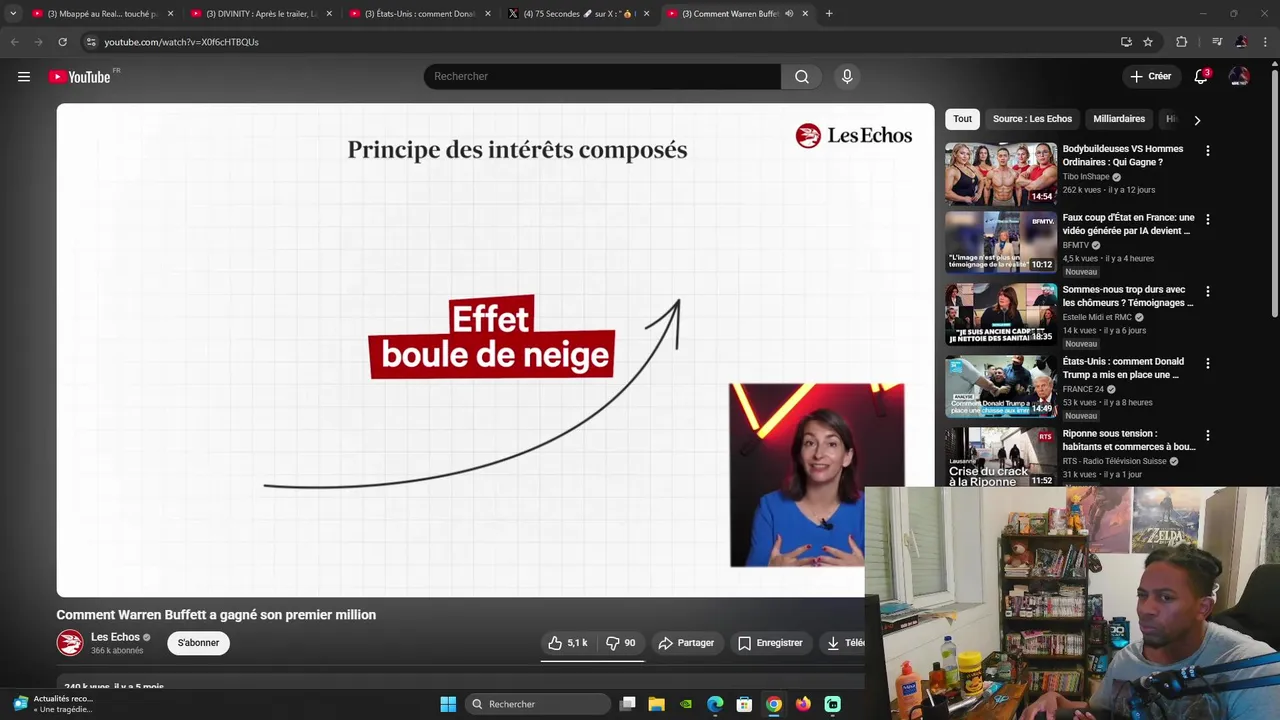This screenshot has width=1280, height=720.
Task: Reload the page
Action: [62, 42]
